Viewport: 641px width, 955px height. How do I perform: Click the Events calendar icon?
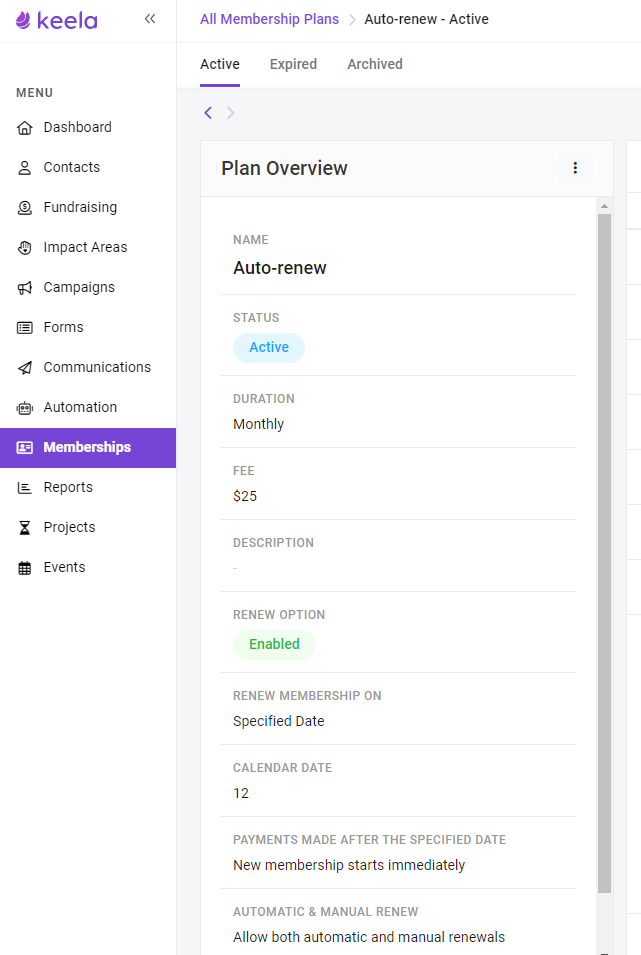[24, 568]
